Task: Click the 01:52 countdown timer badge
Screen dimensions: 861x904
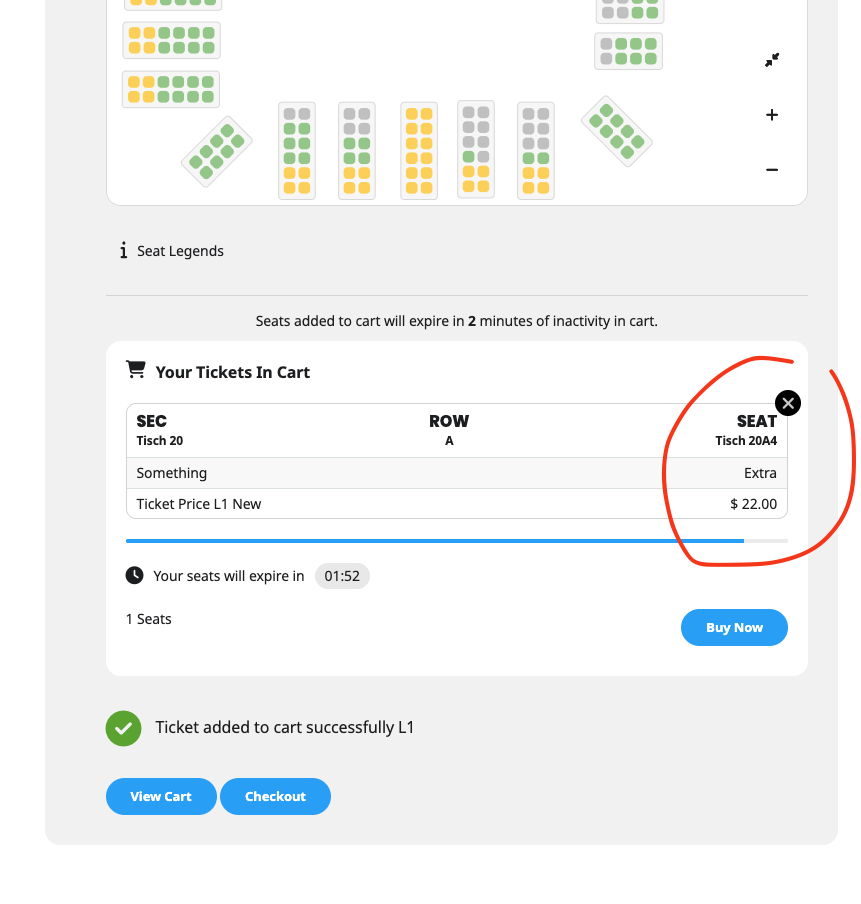Action: coord(342,576)
